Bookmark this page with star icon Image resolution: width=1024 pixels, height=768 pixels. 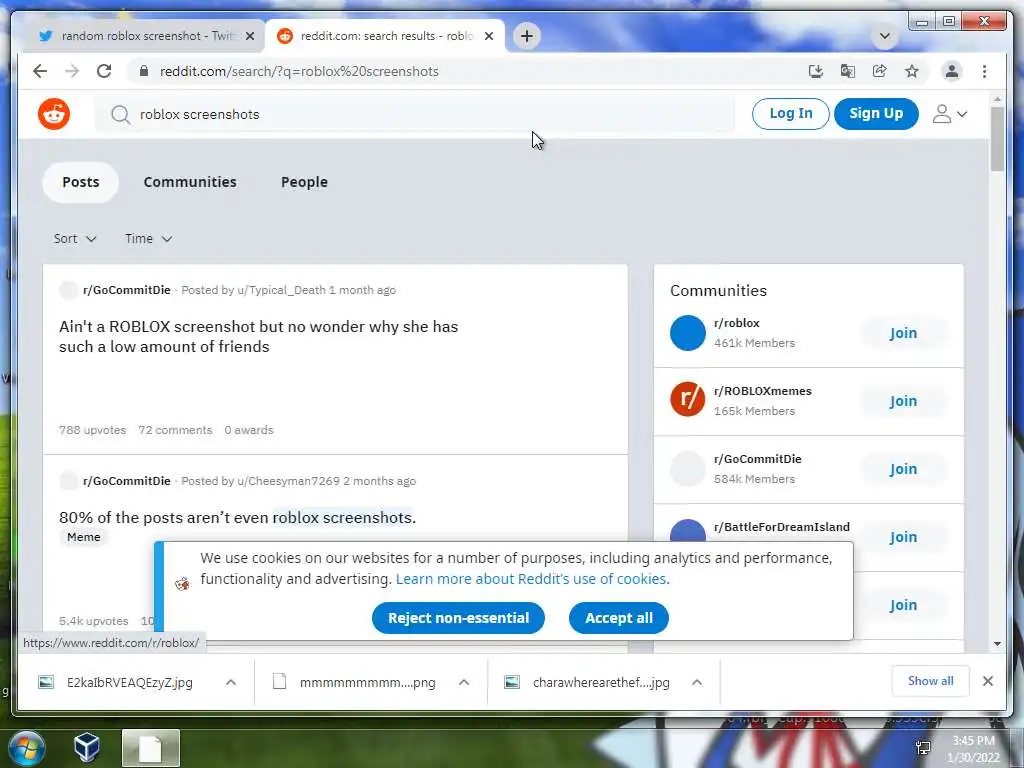(912, 71)
